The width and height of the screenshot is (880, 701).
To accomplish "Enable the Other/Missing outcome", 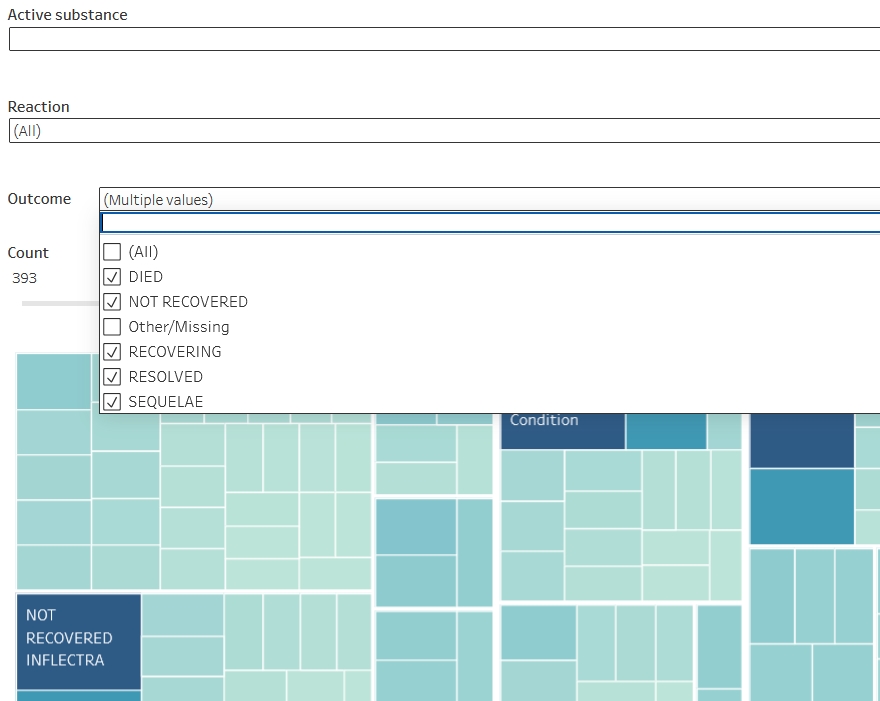I will point(112,327).
